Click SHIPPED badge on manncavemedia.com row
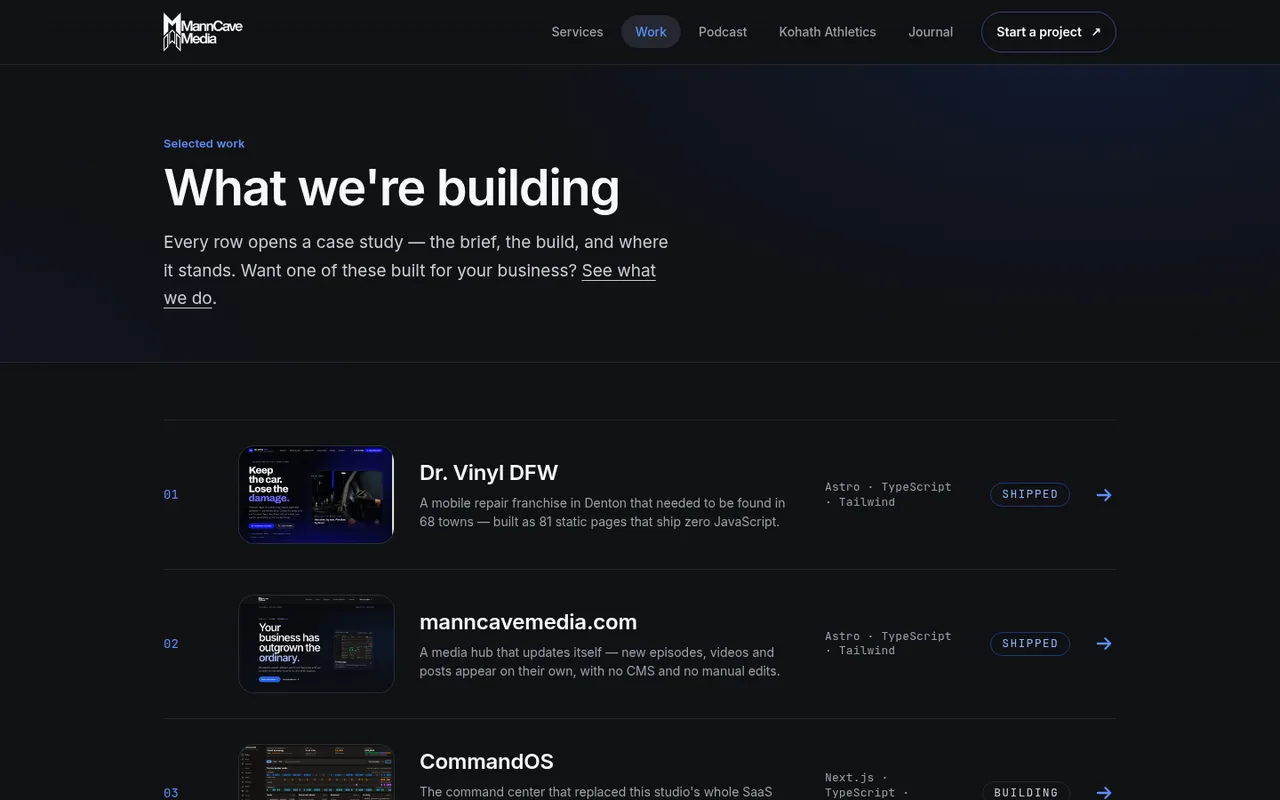The width and height of the screenshot is (1280, 800). pyautogui.click(x=1030, y=643)
